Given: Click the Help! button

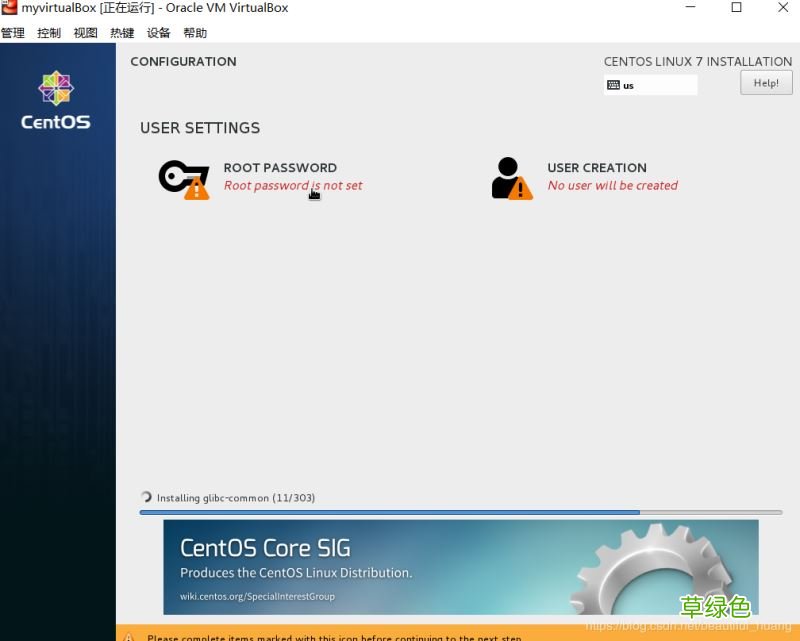Looking at the screenshot, I should point(766,83).
